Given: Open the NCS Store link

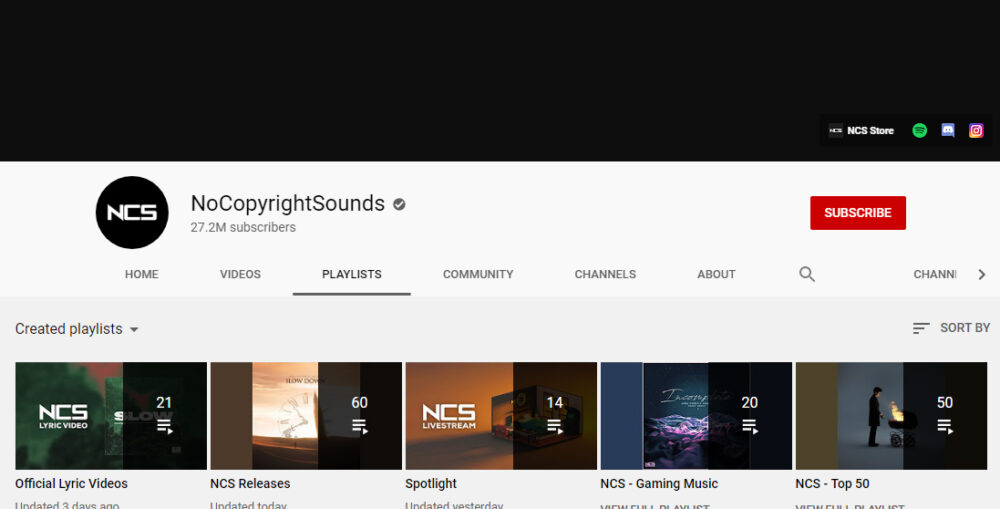Looking at the screenshot, I should pos(861,131).
